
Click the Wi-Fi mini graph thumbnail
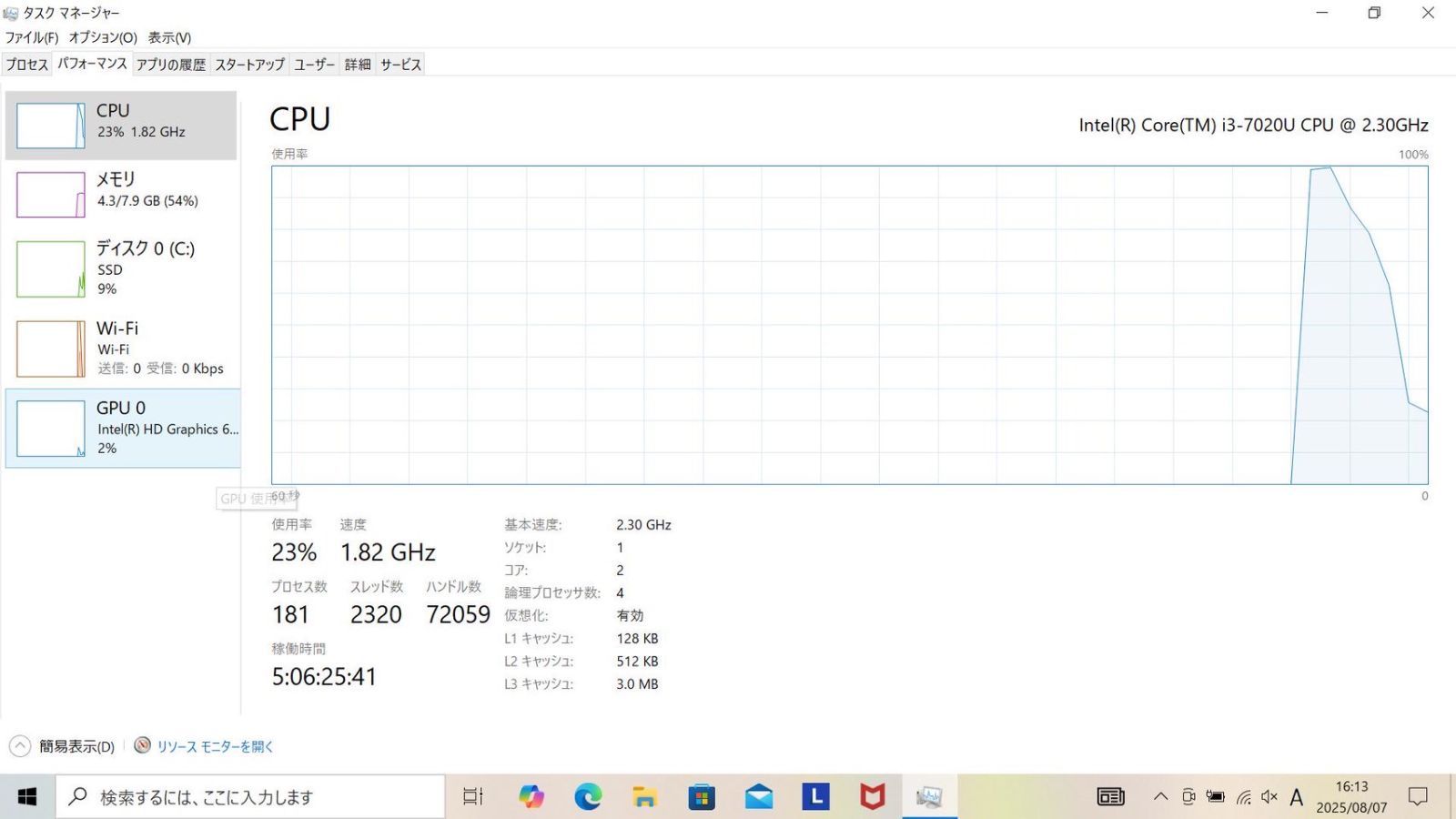click(x=51, y=349)
